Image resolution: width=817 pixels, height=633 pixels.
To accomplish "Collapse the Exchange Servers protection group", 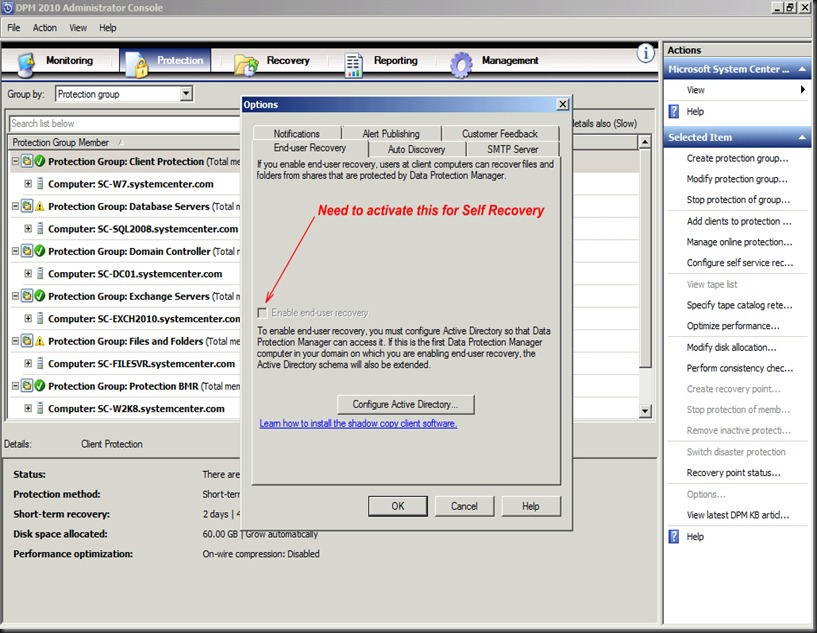I will point(16,296).
